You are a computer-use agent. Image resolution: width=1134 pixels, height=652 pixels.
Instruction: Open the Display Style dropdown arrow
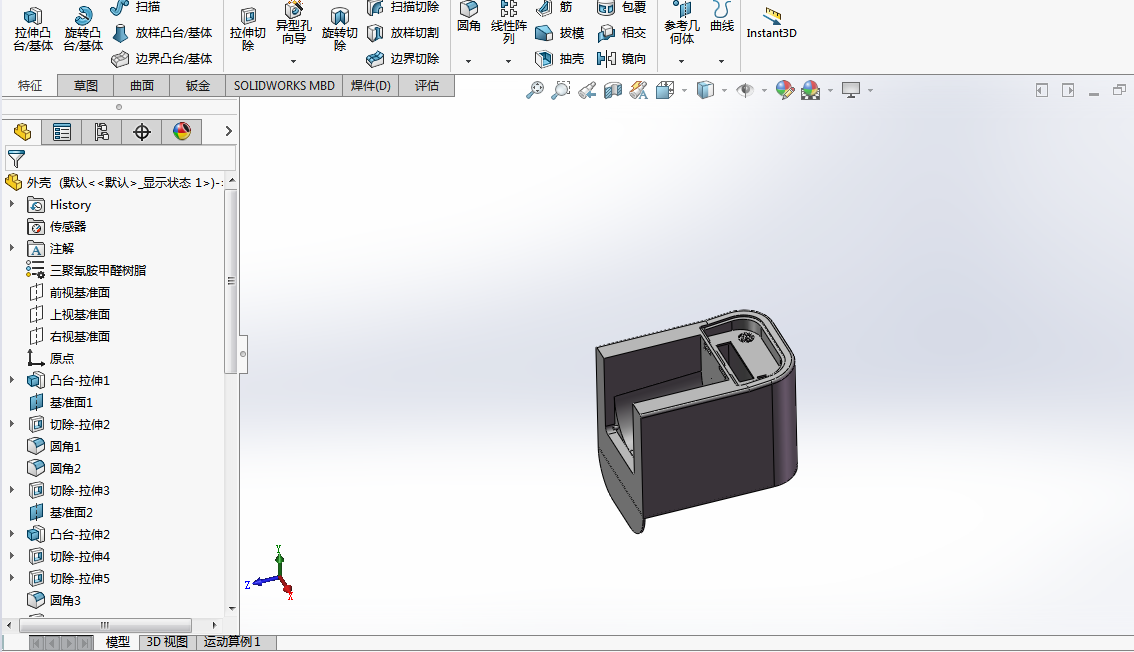725,90
